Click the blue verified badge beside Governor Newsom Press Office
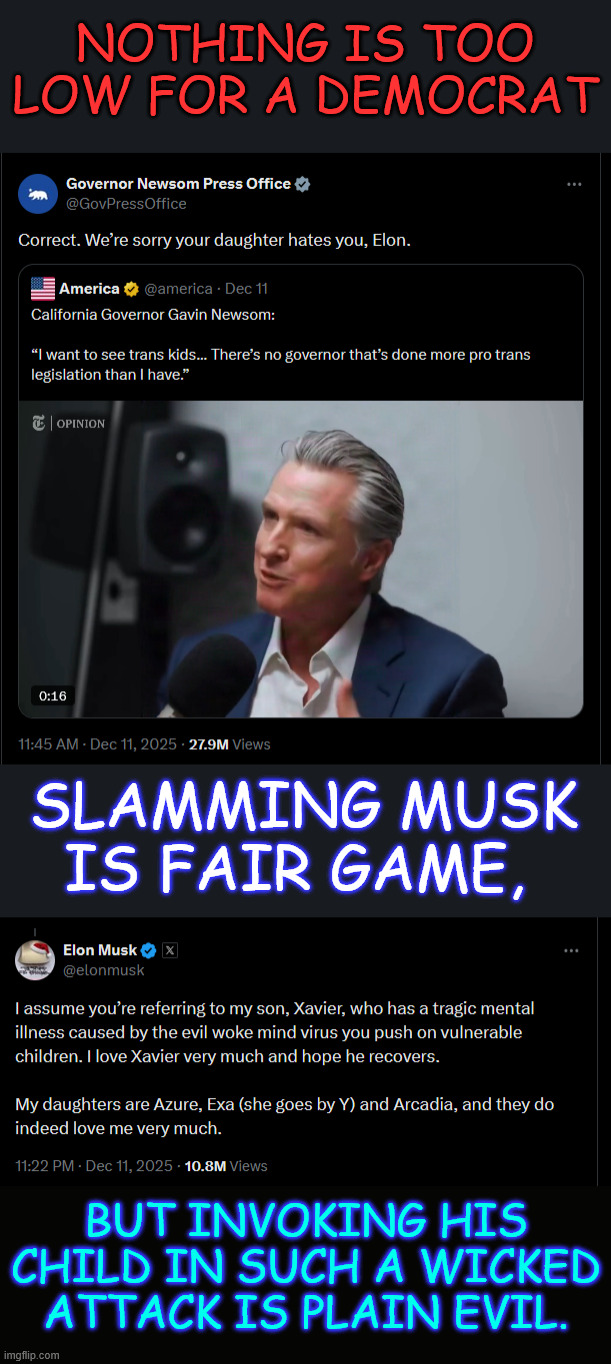 pos(302,183)
